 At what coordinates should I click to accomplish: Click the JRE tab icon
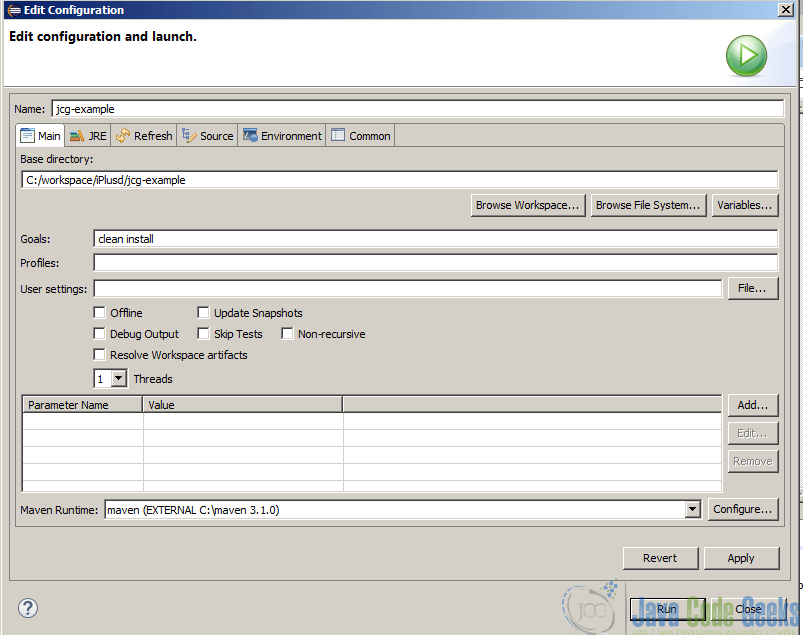click(x=75, y=135)
